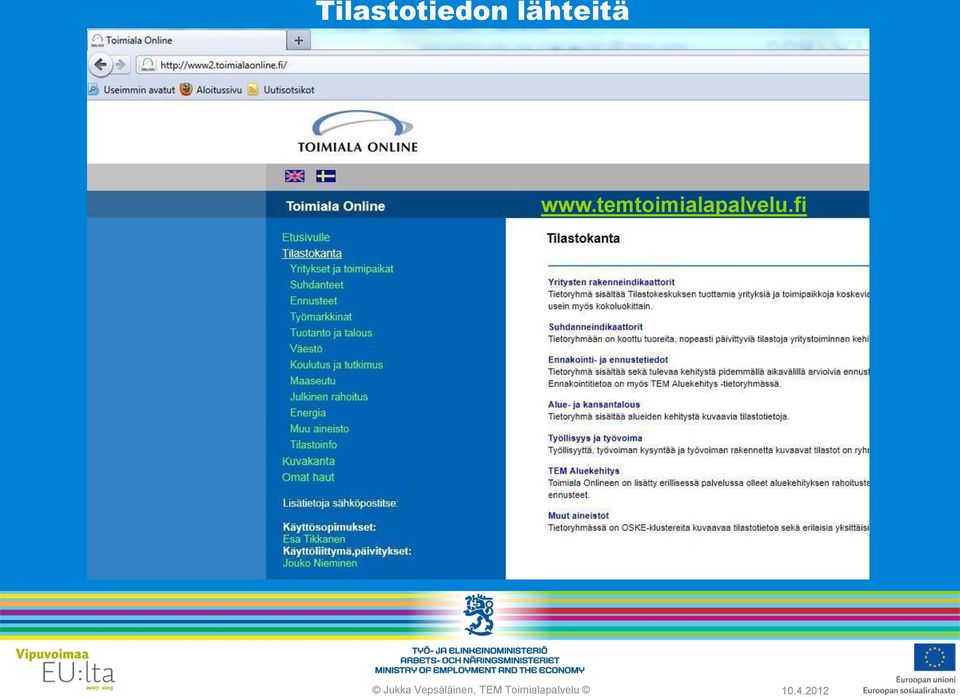Click the Jouko Nieminen contact link

tap(320, 563)
